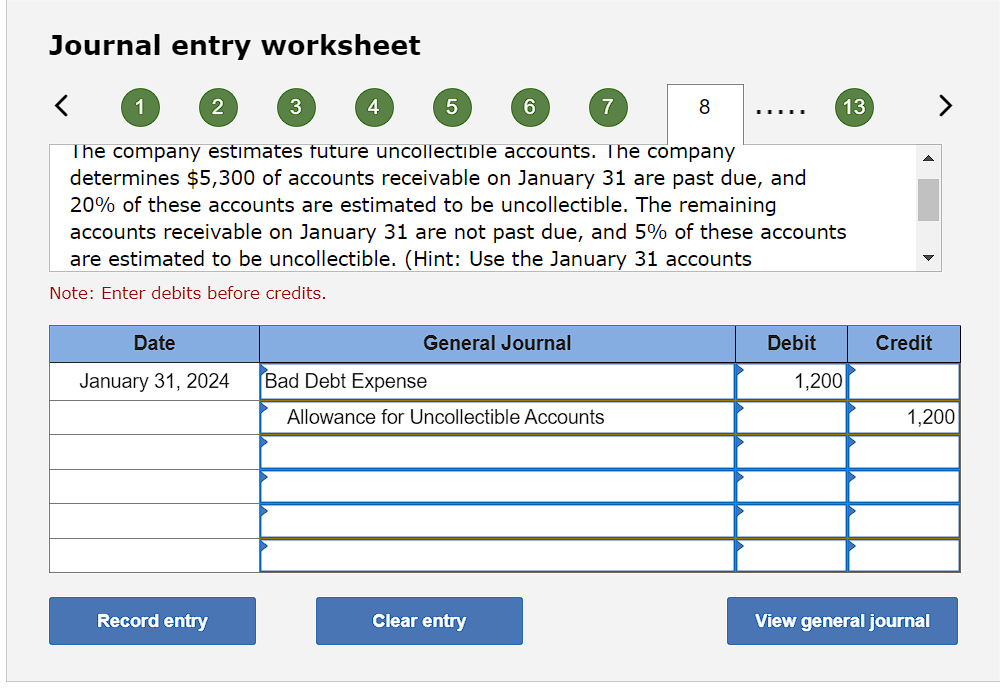Image resolution: width=1000 pixels, height=700 pixels.
Task: Click the left chevron to go back
Action: point(61,105)
